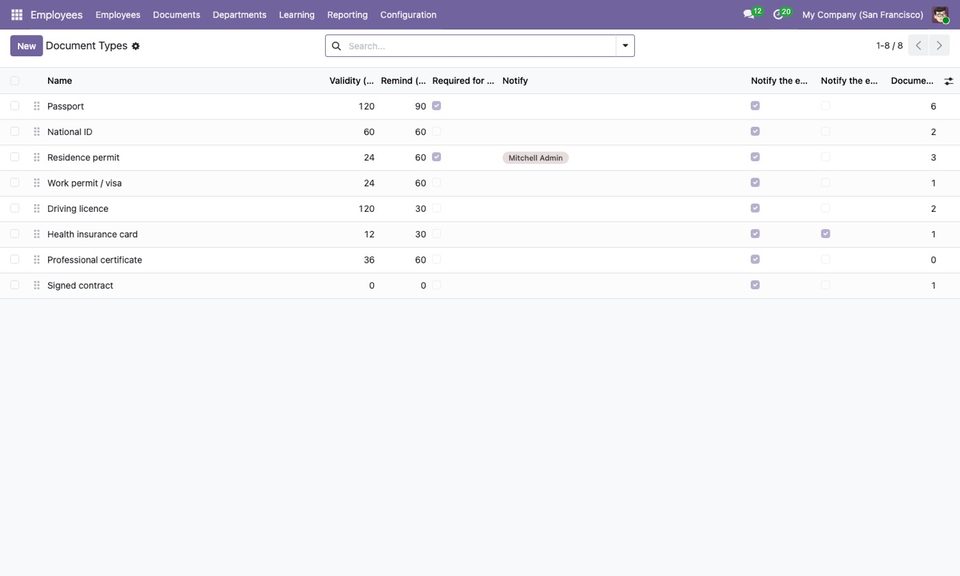Screen dimensions: 960x576
Task: Open the Professional certificate record
Action: (x=95, y=260)
